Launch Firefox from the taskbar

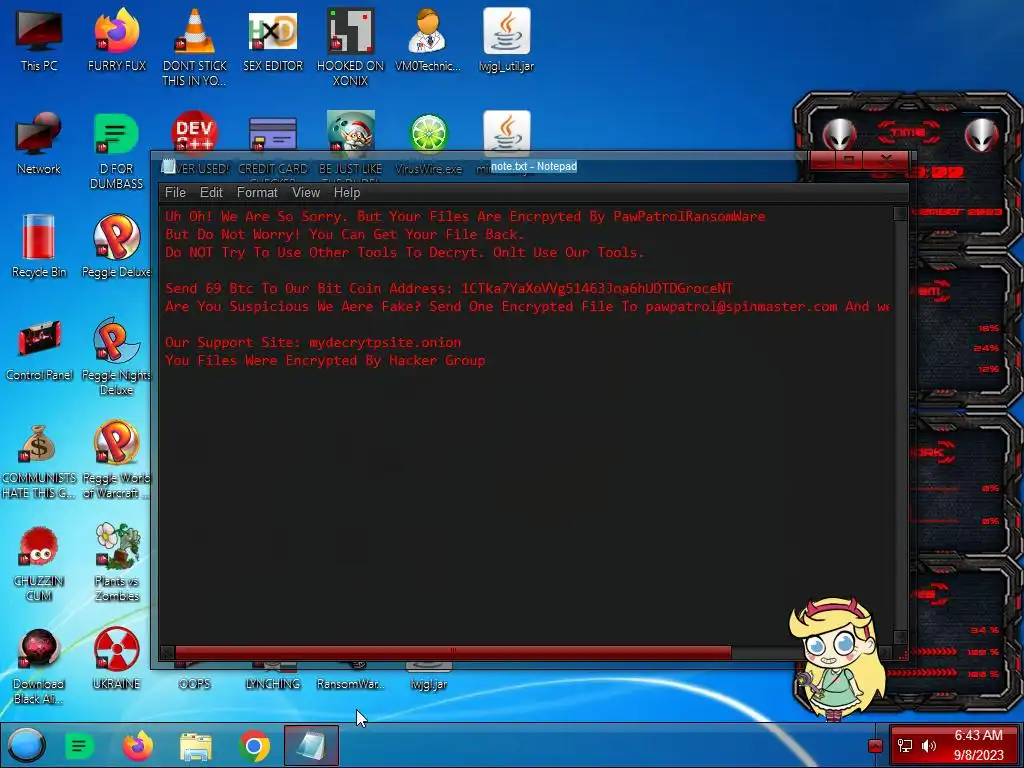click(x=138, y=746)
